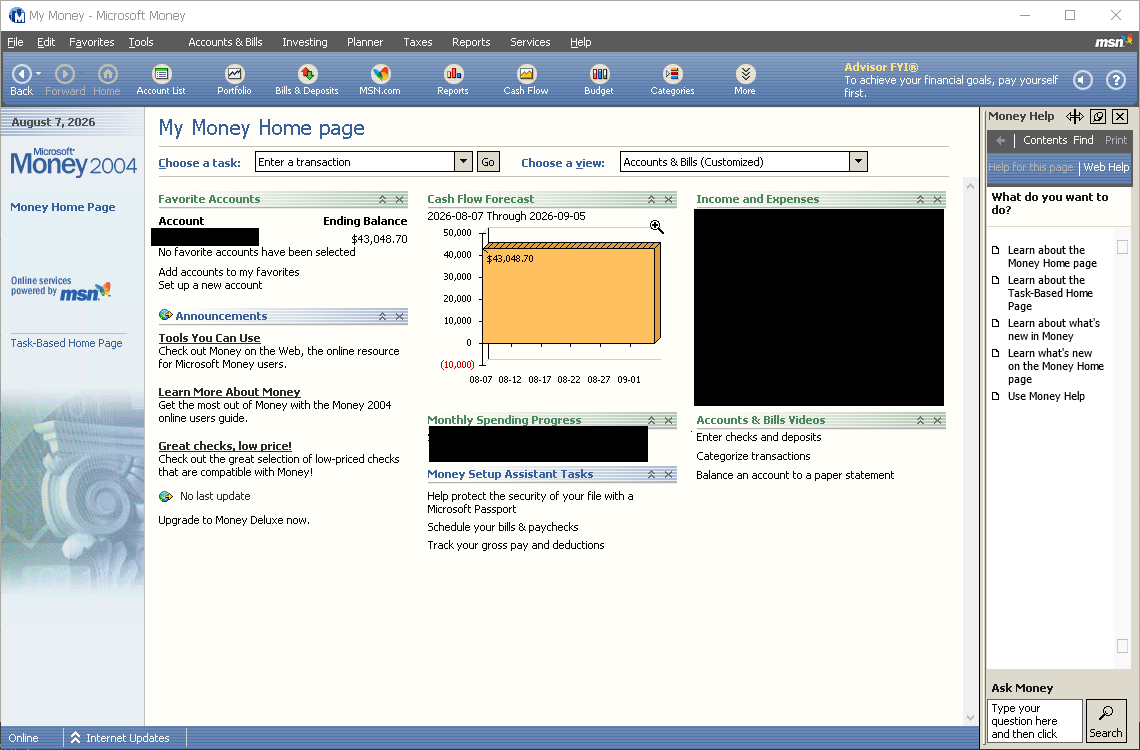Collapse the Money Setup Assistant Tasks section
Viewport: 1140px width, 750px height.
click(651, 475)
